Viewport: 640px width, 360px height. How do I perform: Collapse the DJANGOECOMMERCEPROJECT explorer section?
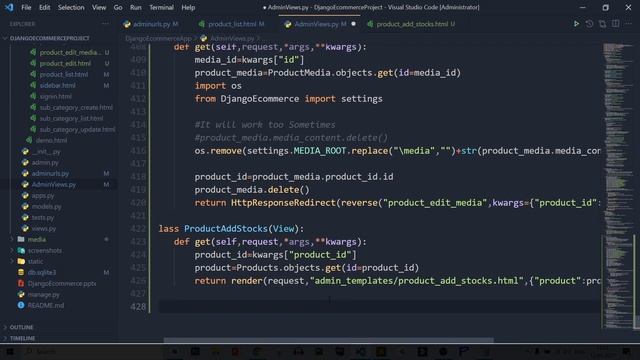[49, 38]
